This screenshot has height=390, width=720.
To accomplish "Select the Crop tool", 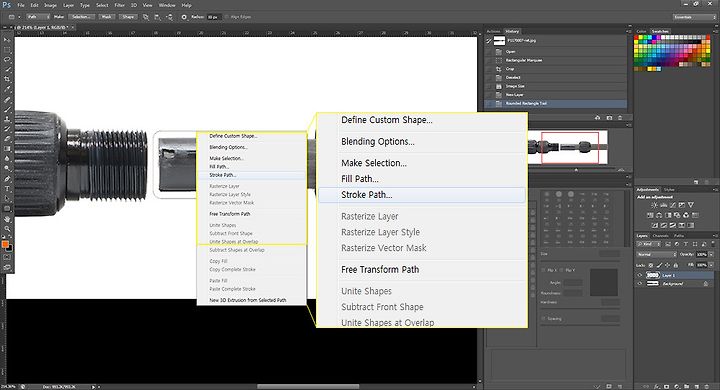I will tap(7, 79).
